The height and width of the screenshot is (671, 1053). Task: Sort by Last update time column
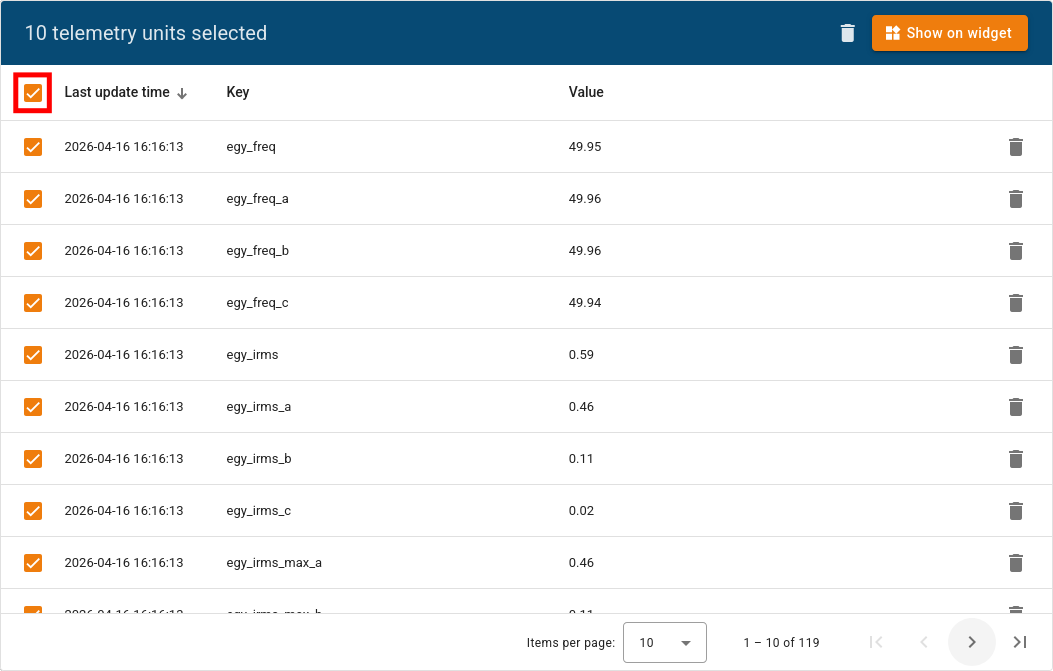pos(117,92)
